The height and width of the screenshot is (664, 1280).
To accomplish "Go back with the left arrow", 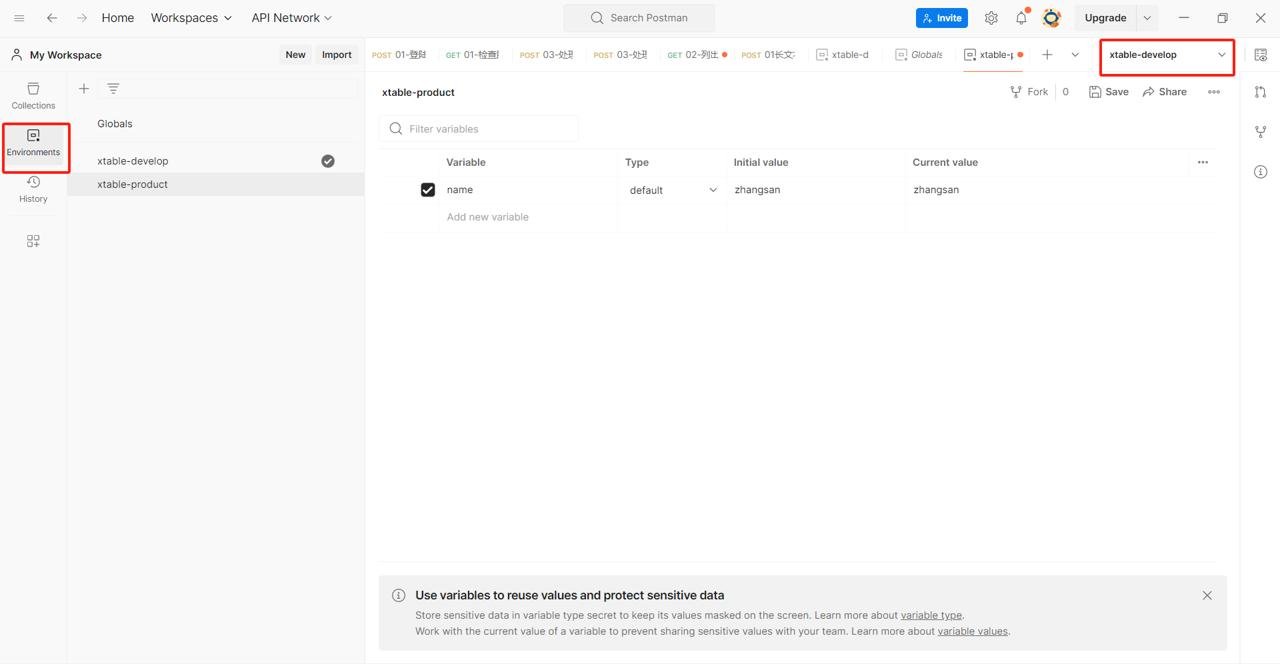I will pyautogui.click(x=52, y=18).
